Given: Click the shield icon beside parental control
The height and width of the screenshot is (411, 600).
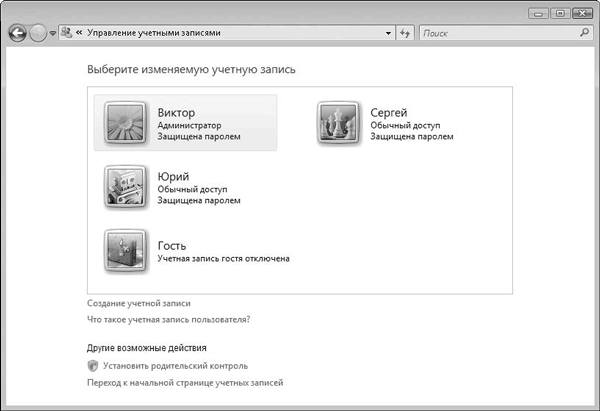Looking at the screenshot, I should (93, 366).
